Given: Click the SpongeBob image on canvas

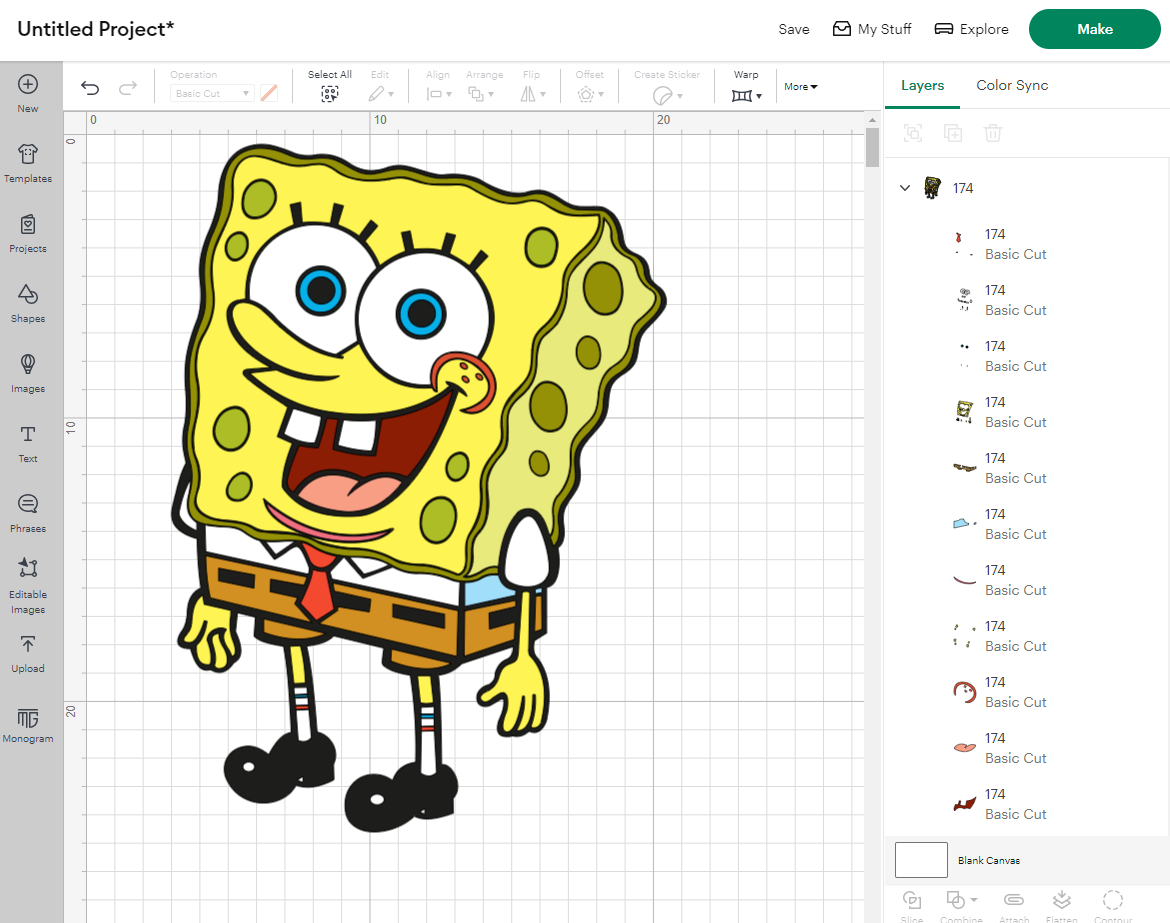Looking at the screenshot, I should tap(419, 489).
